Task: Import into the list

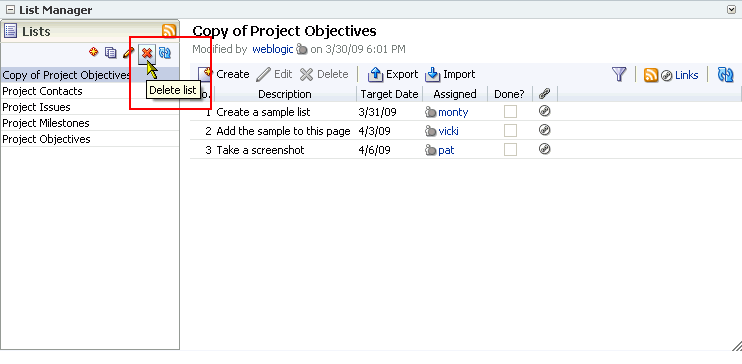Action: 450,74
